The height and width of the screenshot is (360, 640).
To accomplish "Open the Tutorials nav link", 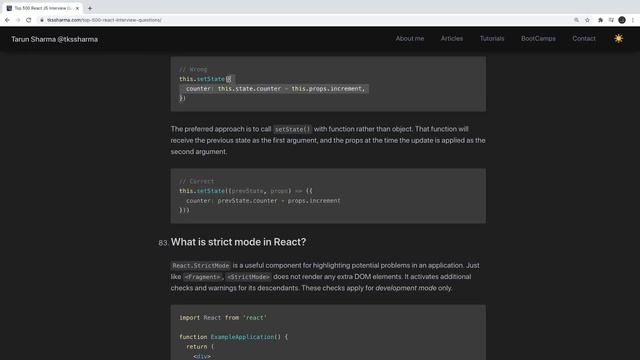I will (492, 39).
